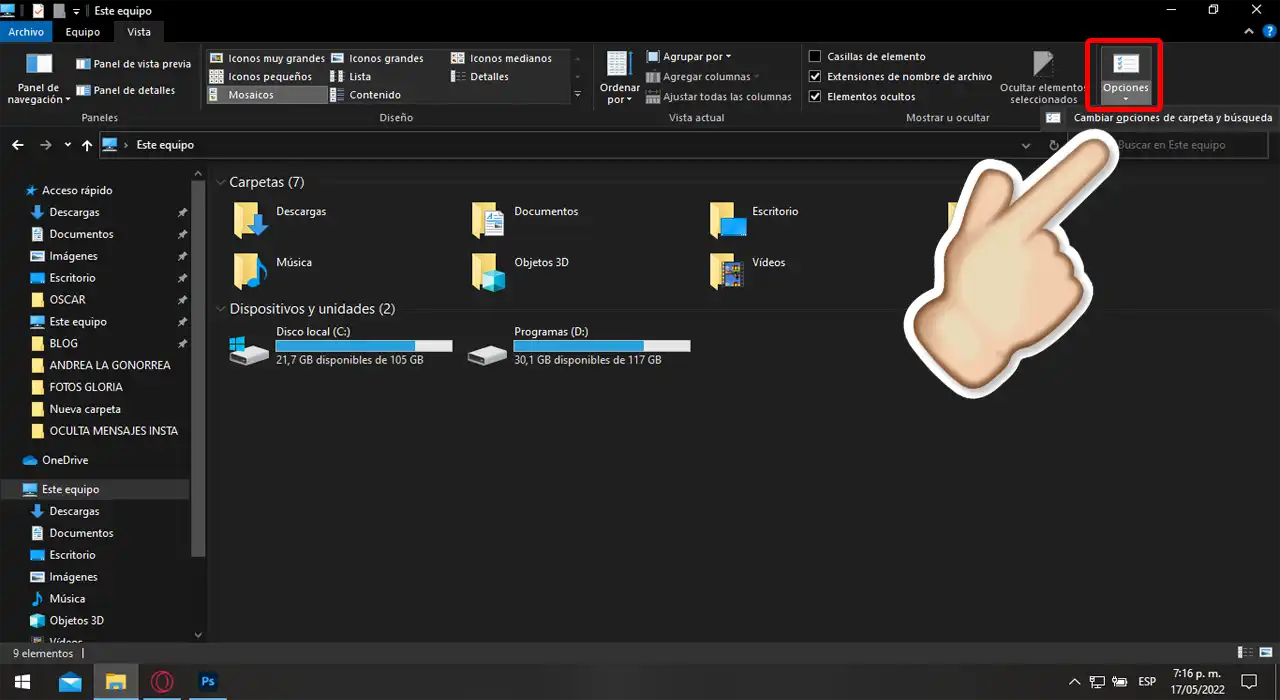Uncheck Extensiones de nombre de archivo

pos(815,77)
